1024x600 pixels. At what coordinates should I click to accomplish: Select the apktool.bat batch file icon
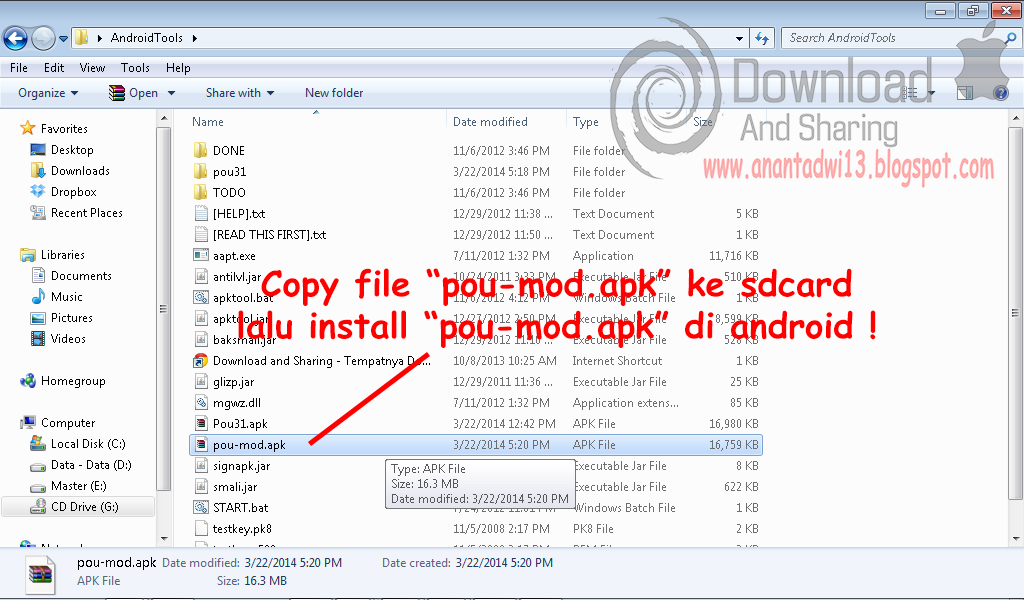click(200, 298)
